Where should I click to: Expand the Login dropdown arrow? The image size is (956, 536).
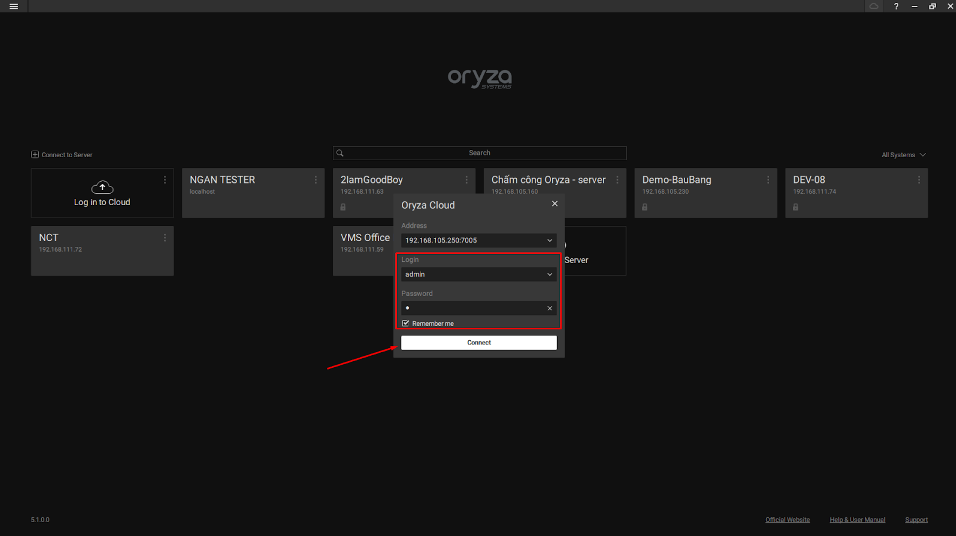(549, 274)
